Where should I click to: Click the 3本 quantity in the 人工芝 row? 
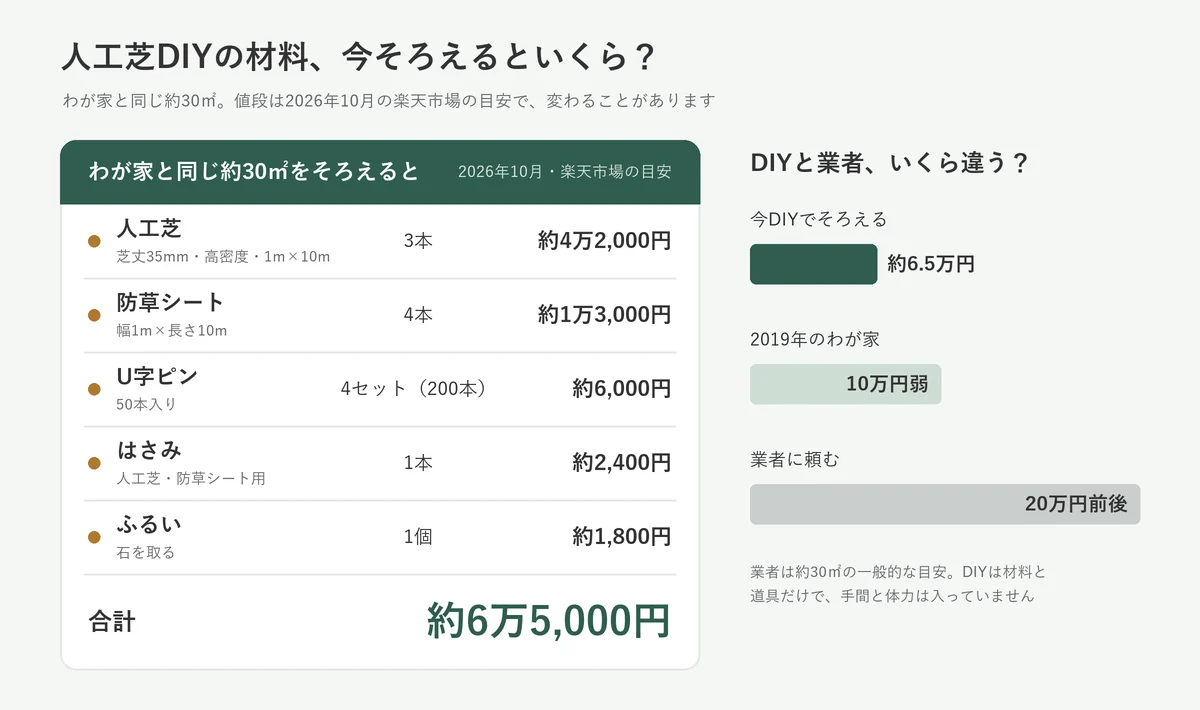[x=418, y=241]
